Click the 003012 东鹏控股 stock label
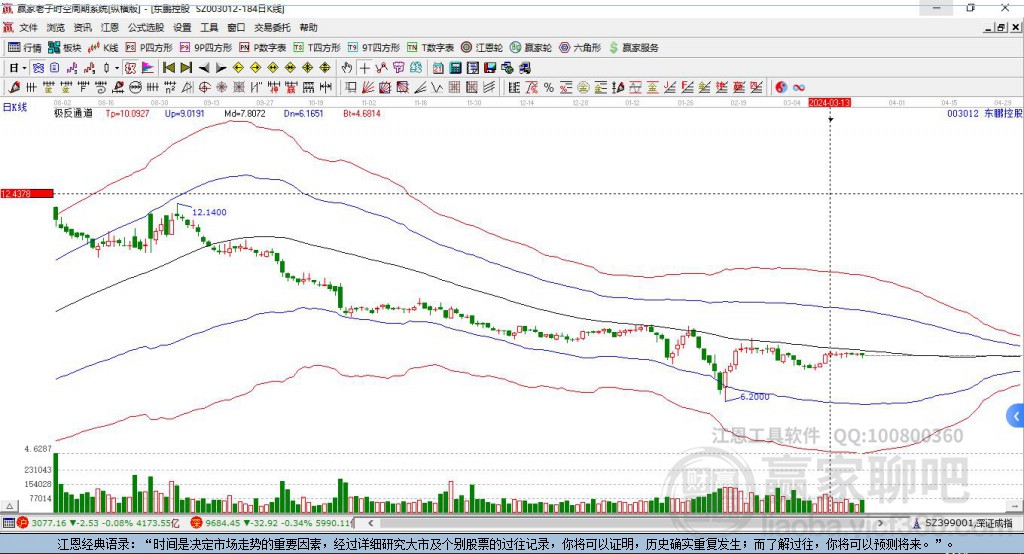1024x554 pixels. [x=984, y=113]
